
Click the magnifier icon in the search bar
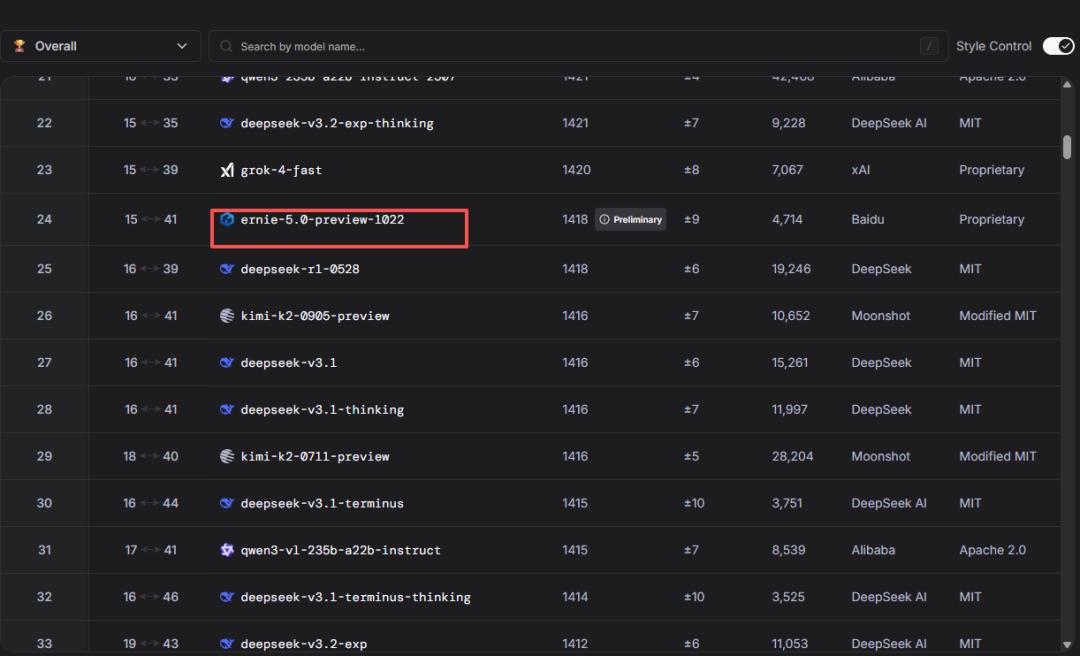point(227,46)
